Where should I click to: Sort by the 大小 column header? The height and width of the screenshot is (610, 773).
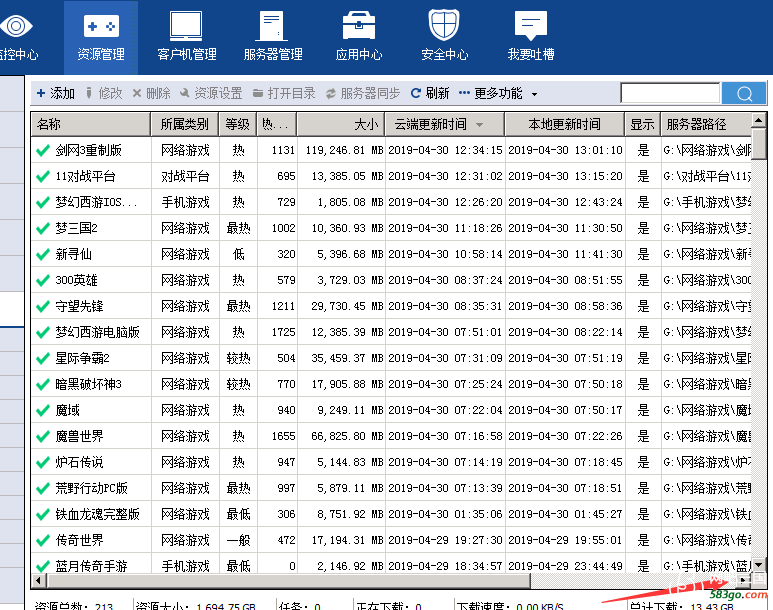click(x=341, y=124)
